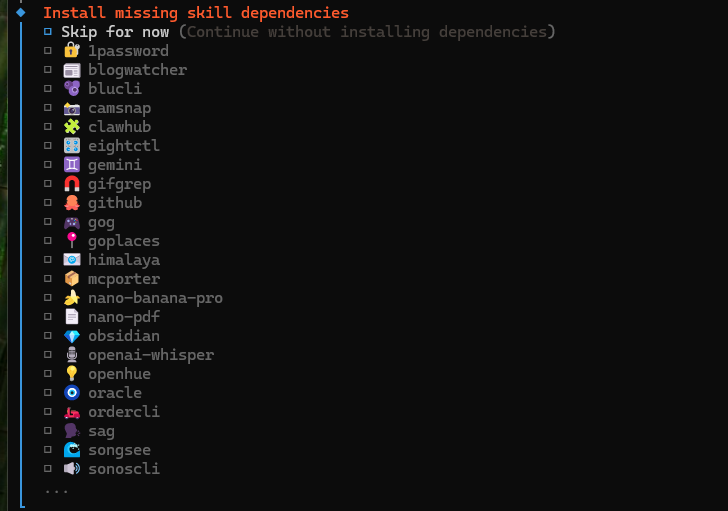Click the banana icon beside nano-banana-pro
728x511 pixels.
[x=71, y=298]
